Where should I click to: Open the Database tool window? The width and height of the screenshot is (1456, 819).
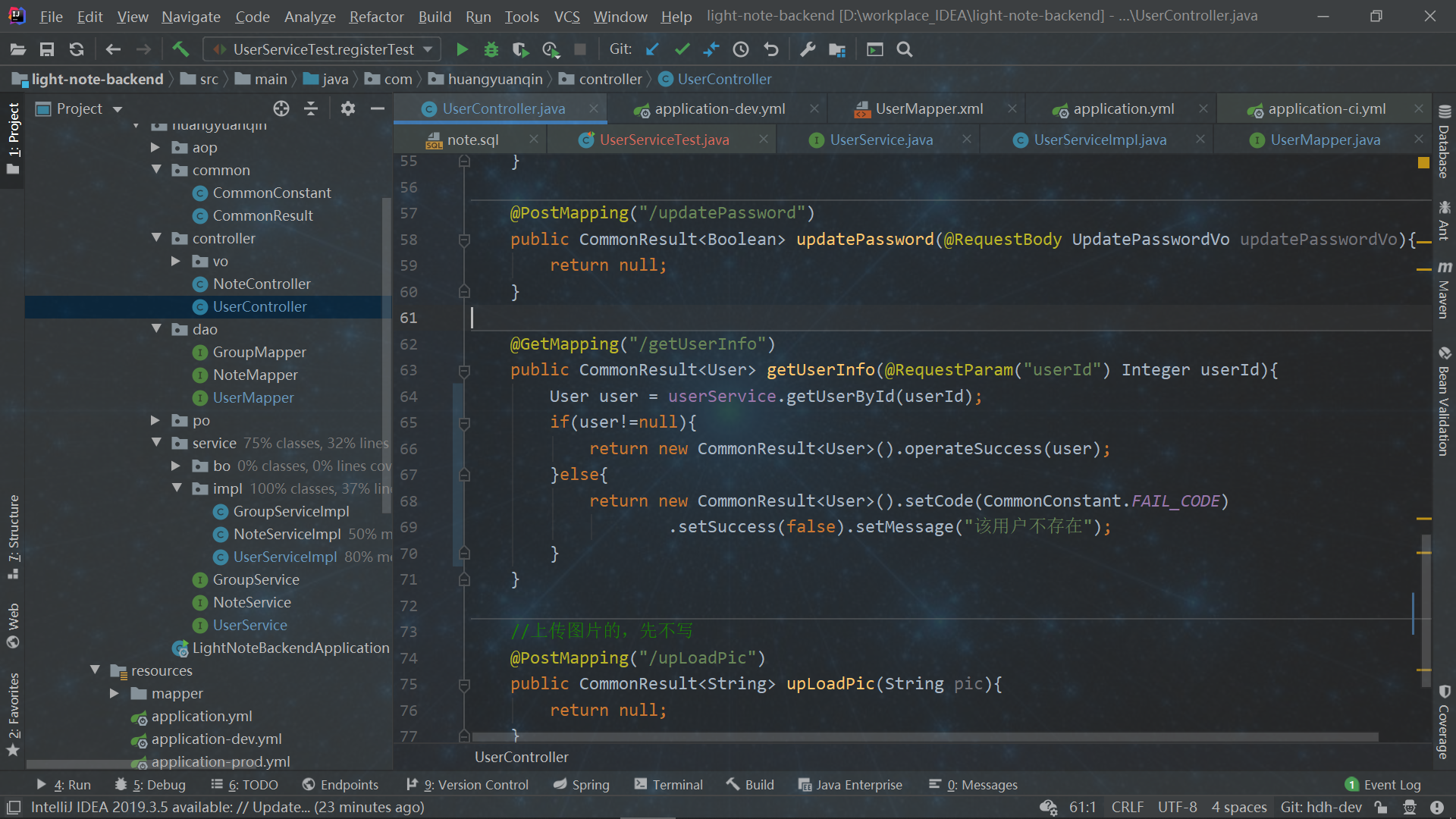click(1444, 142)
